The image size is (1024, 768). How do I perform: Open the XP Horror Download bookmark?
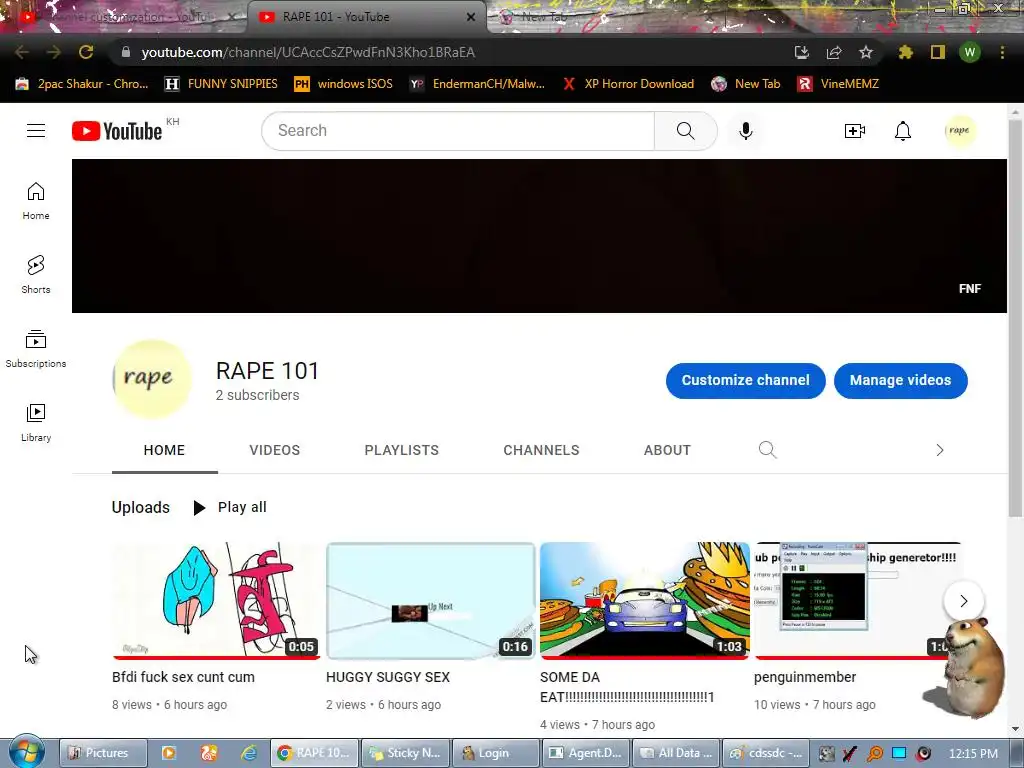628,84
